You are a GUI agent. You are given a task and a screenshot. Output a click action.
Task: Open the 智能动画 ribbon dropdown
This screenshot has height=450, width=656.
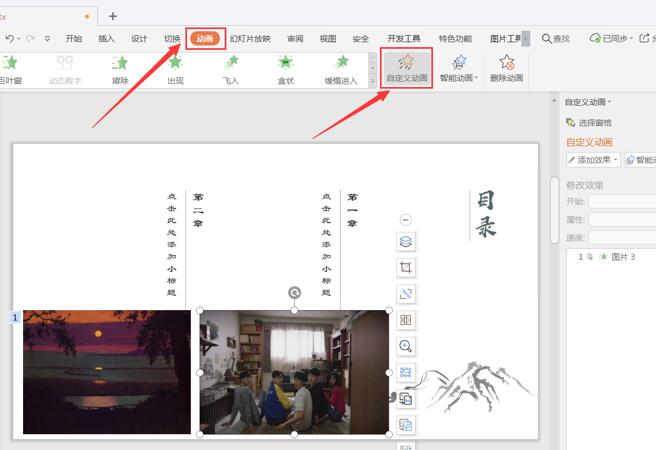[x=459, y=68]
